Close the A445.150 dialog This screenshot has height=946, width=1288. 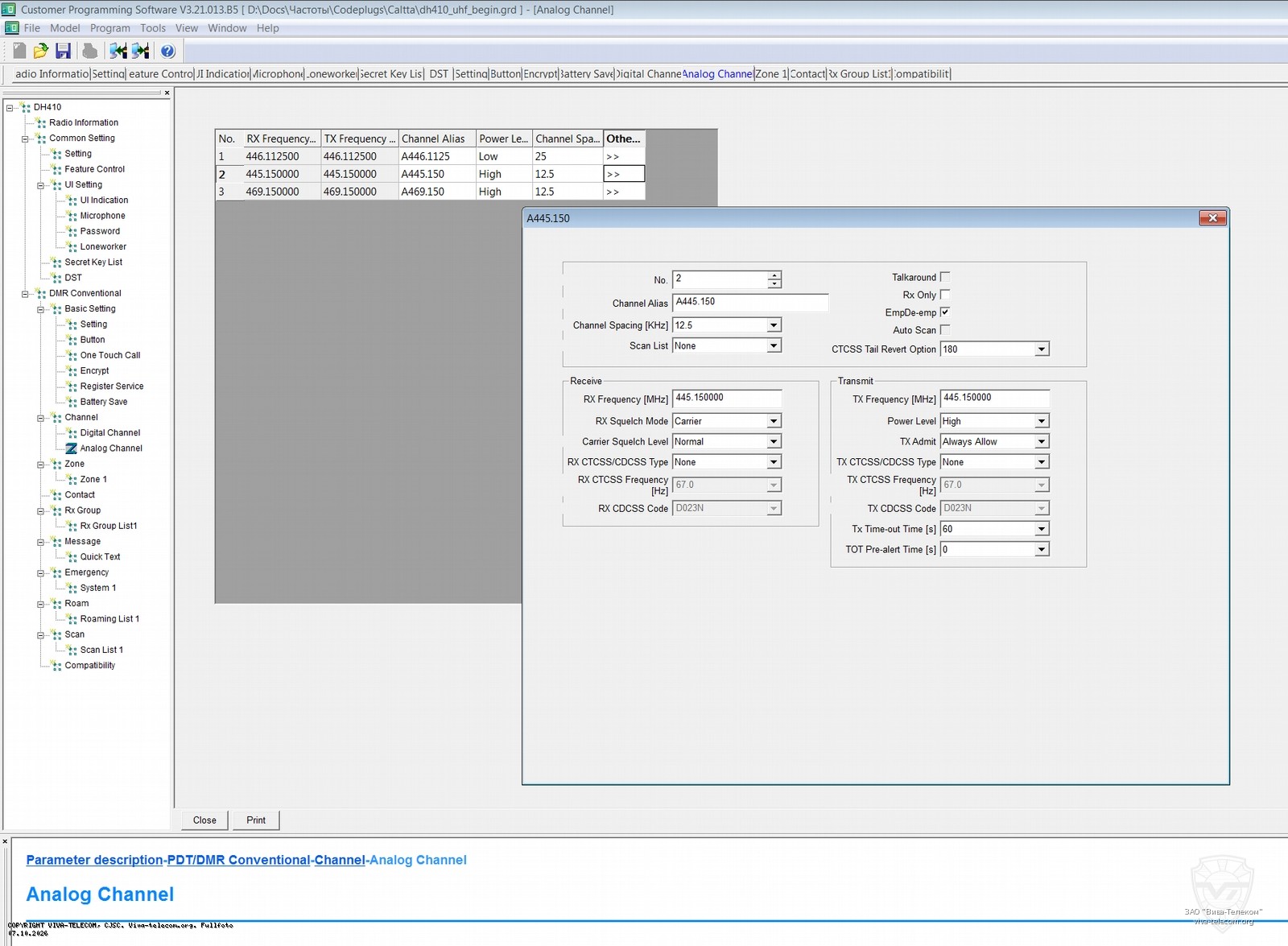[x=1212, y=218]
